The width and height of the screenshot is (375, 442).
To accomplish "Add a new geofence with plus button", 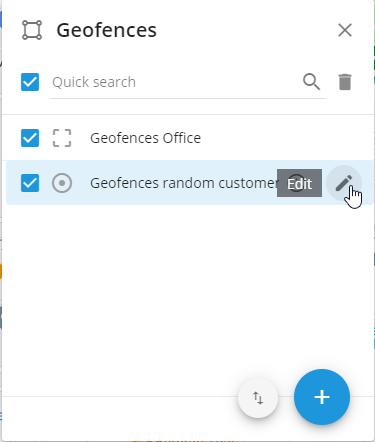I will 322,397.
